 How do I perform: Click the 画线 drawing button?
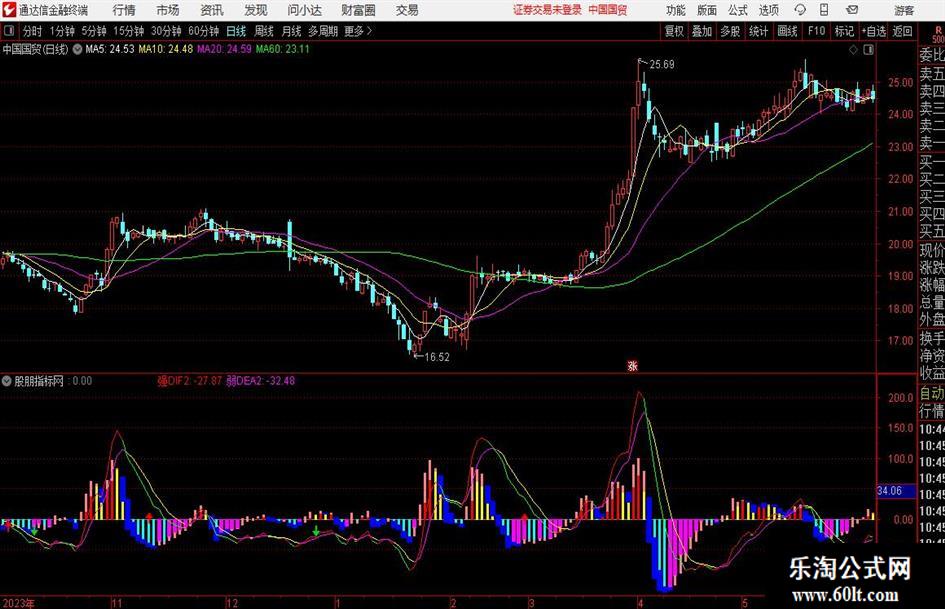point(787,31)
